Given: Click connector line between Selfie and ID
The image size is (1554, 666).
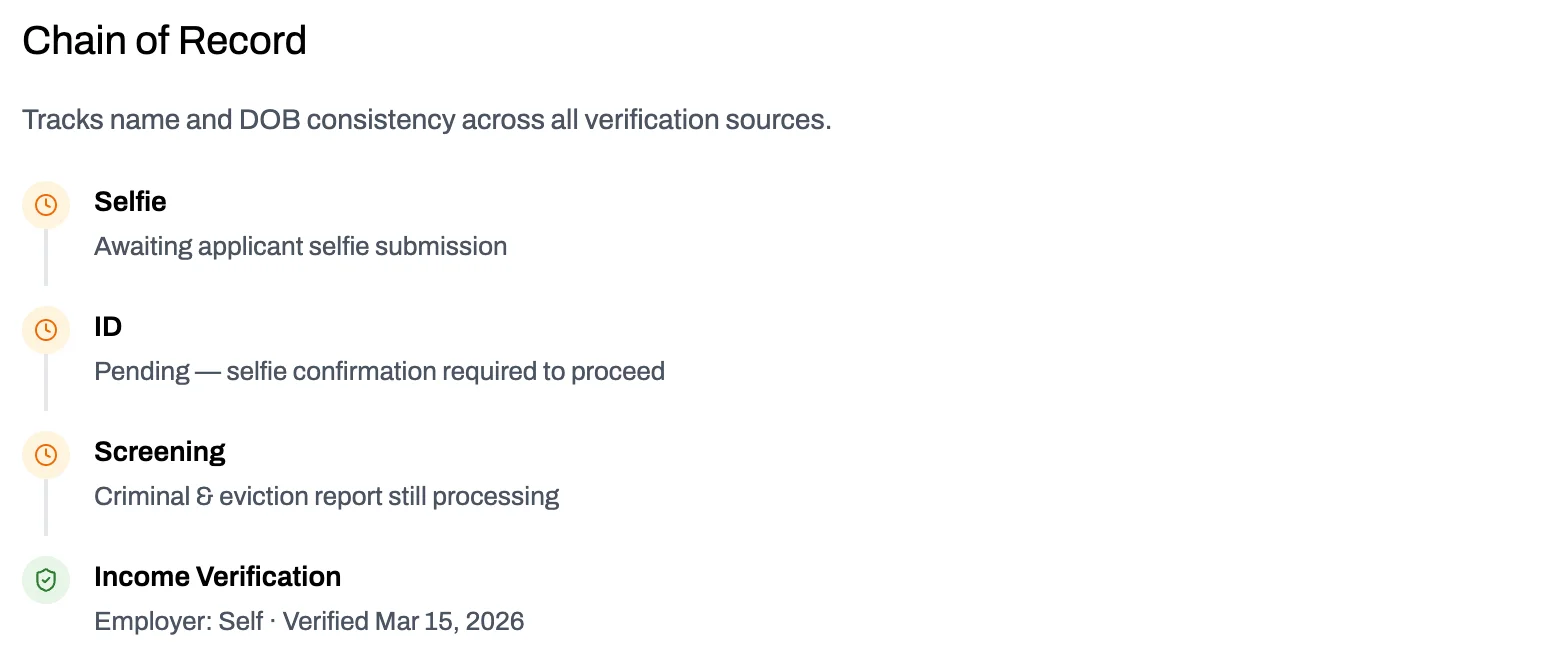Looking at the screenshot, I should coord(46,260).
